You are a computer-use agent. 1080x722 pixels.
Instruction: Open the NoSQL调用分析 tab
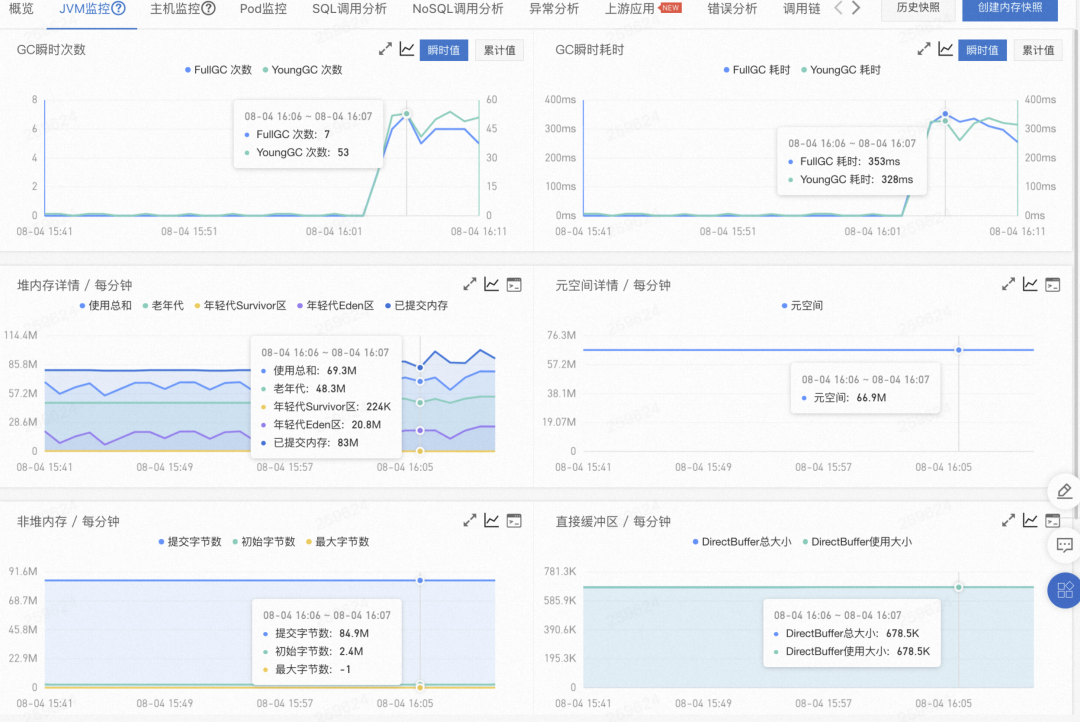click(457, 9)
